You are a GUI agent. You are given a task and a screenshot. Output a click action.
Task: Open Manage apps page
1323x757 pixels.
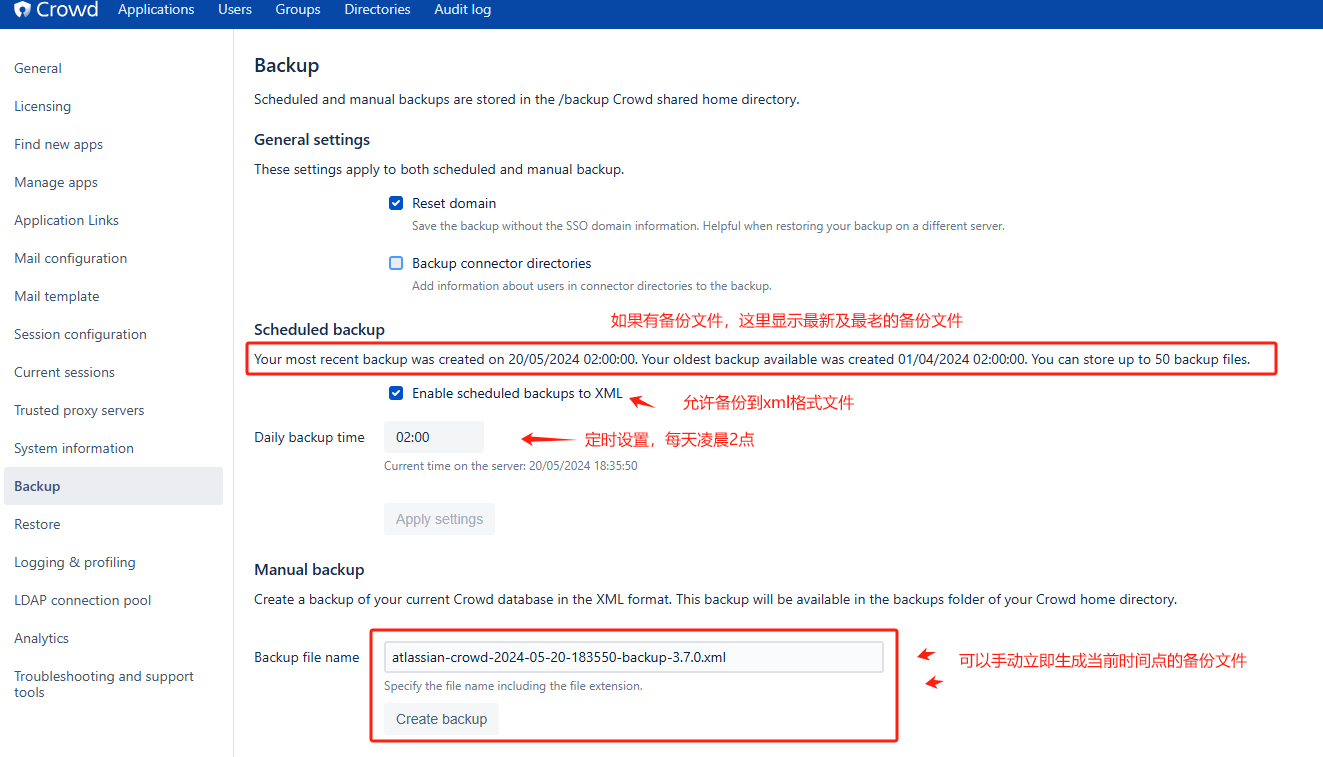(56, 182)
